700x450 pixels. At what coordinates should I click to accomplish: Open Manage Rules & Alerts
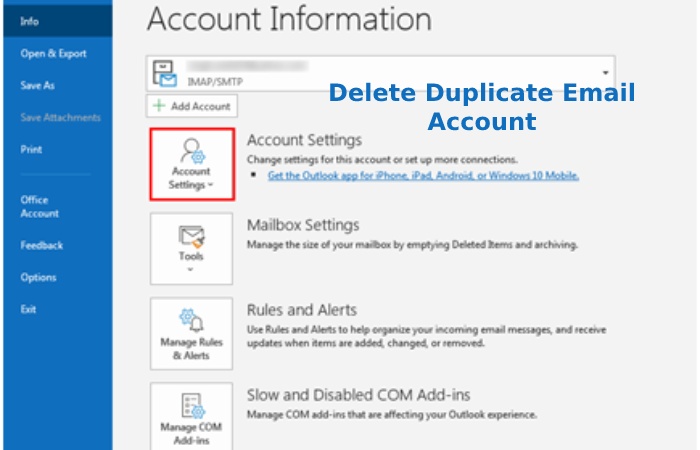click(192, 333)
